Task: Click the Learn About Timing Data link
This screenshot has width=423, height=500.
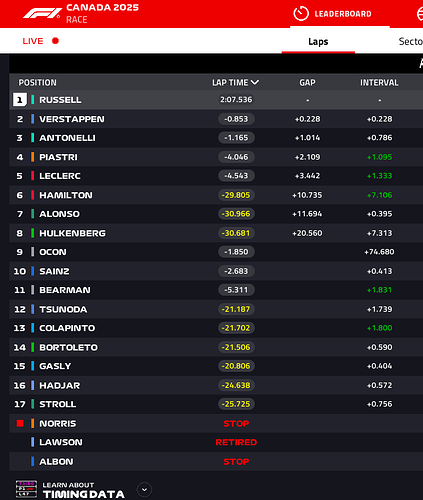Action: point(84,490)
